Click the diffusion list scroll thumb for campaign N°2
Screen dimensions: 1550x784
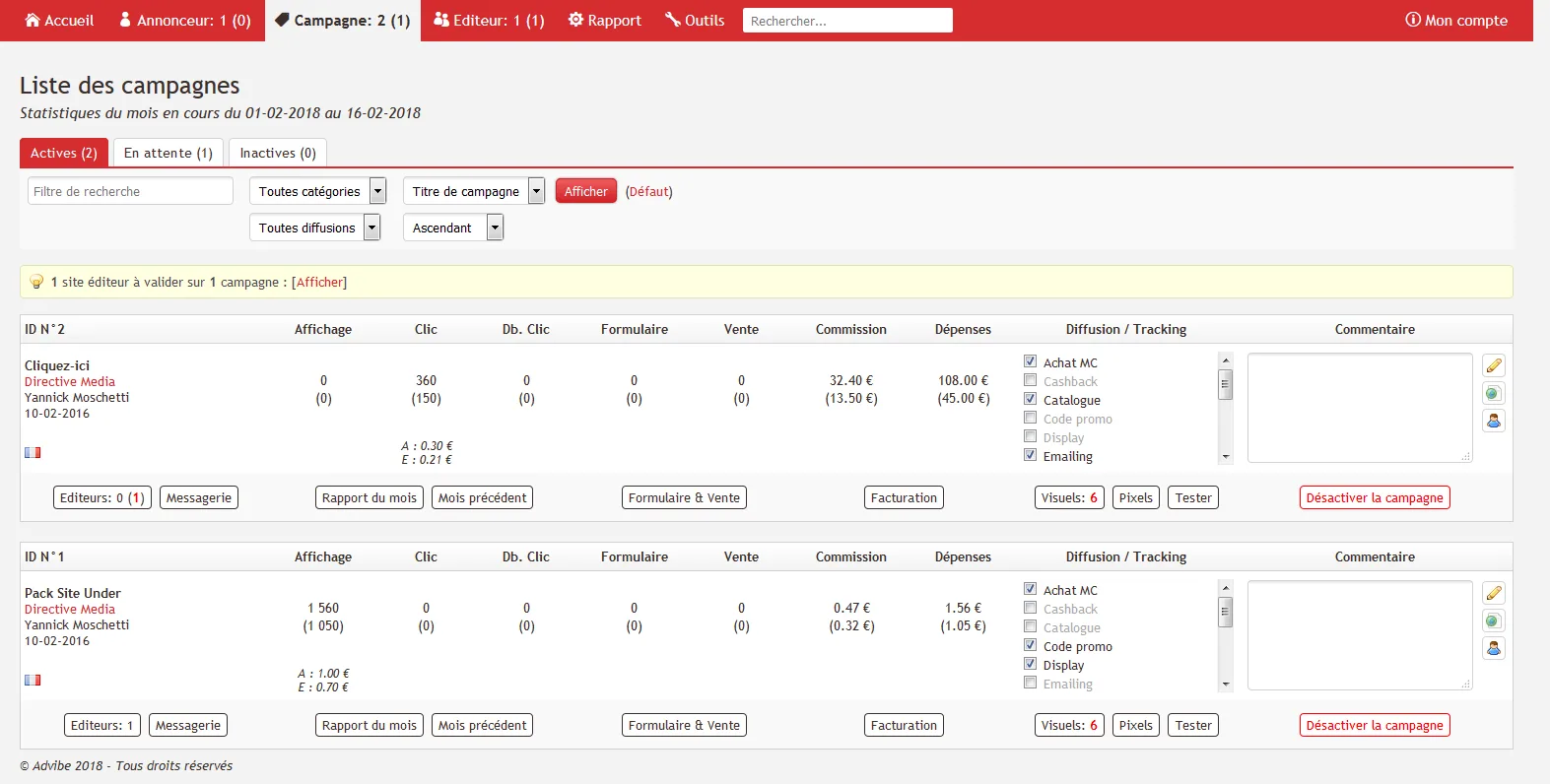1226,384
